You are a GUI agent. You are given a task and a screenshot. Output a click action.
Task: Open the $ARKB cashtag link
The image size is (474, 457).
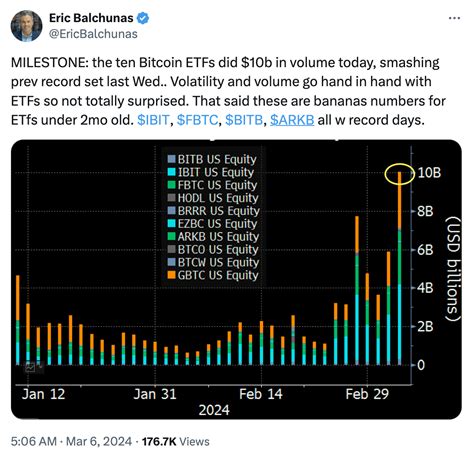[x=292, y=120]
